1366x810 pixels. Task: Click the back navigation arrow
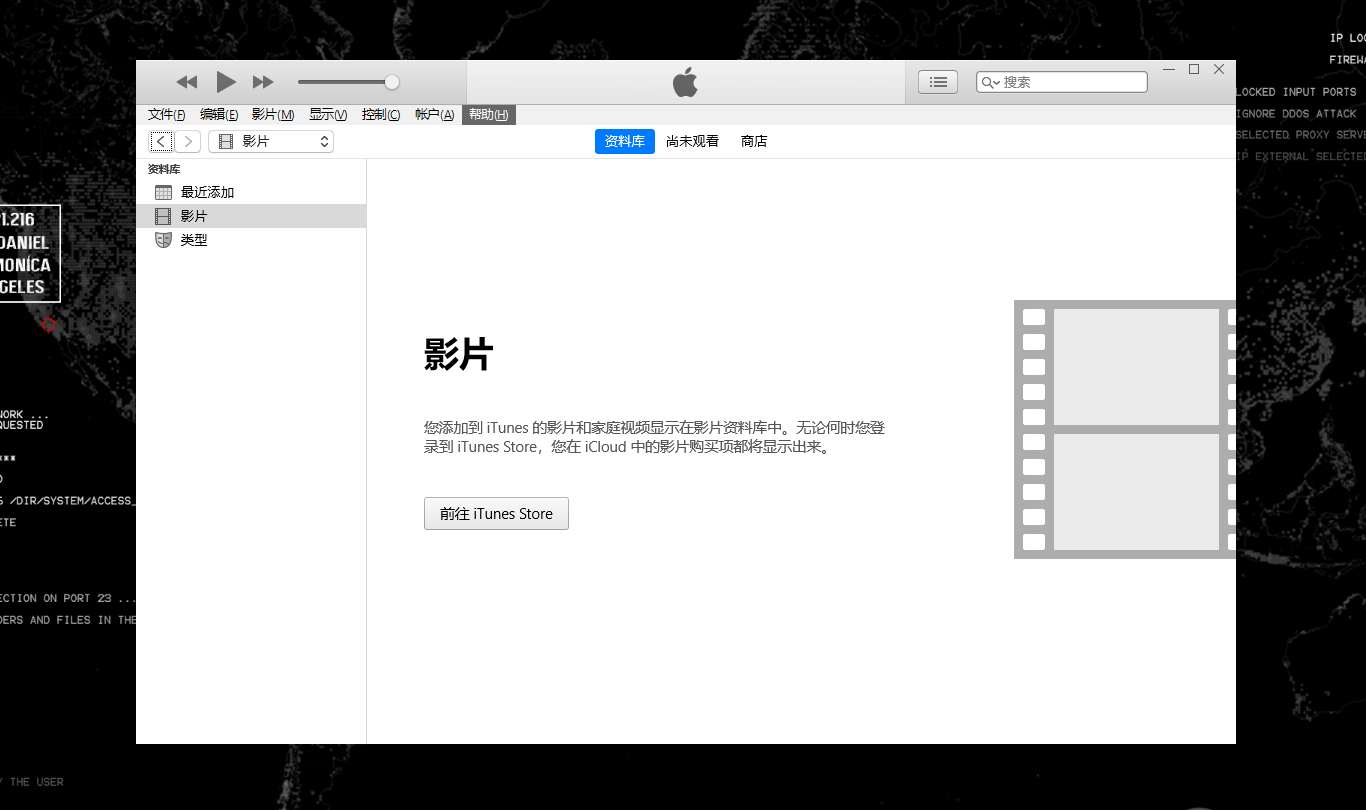pos(161,141)
